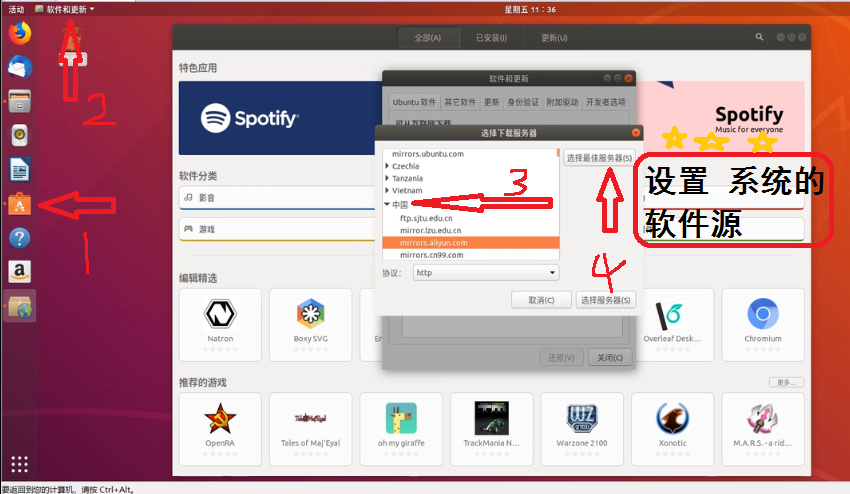Open the Xonotic game card
Viewport: 850px width, 494px height.
point(672,429)
